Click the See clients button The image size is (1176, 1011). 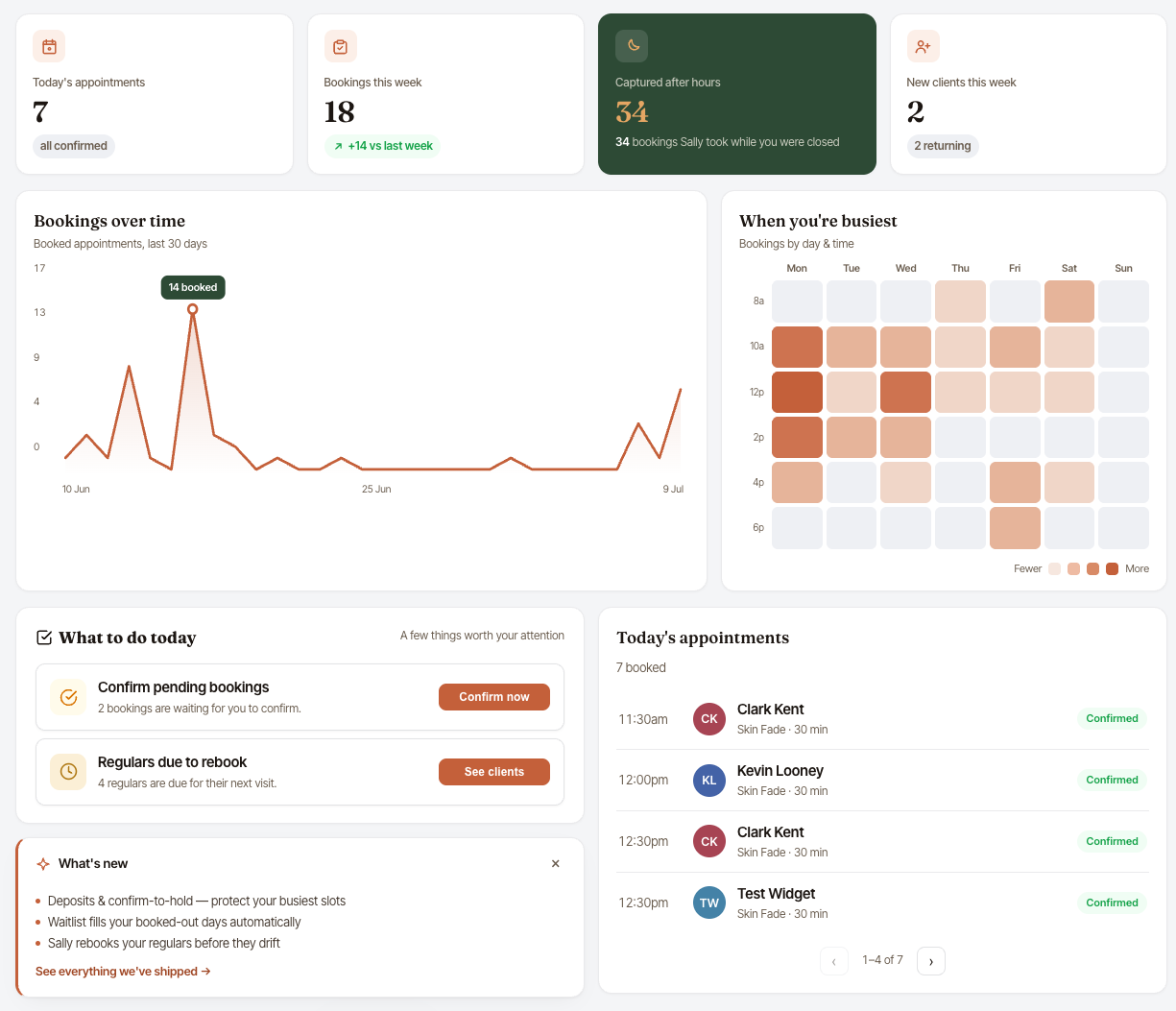[494, 772]
